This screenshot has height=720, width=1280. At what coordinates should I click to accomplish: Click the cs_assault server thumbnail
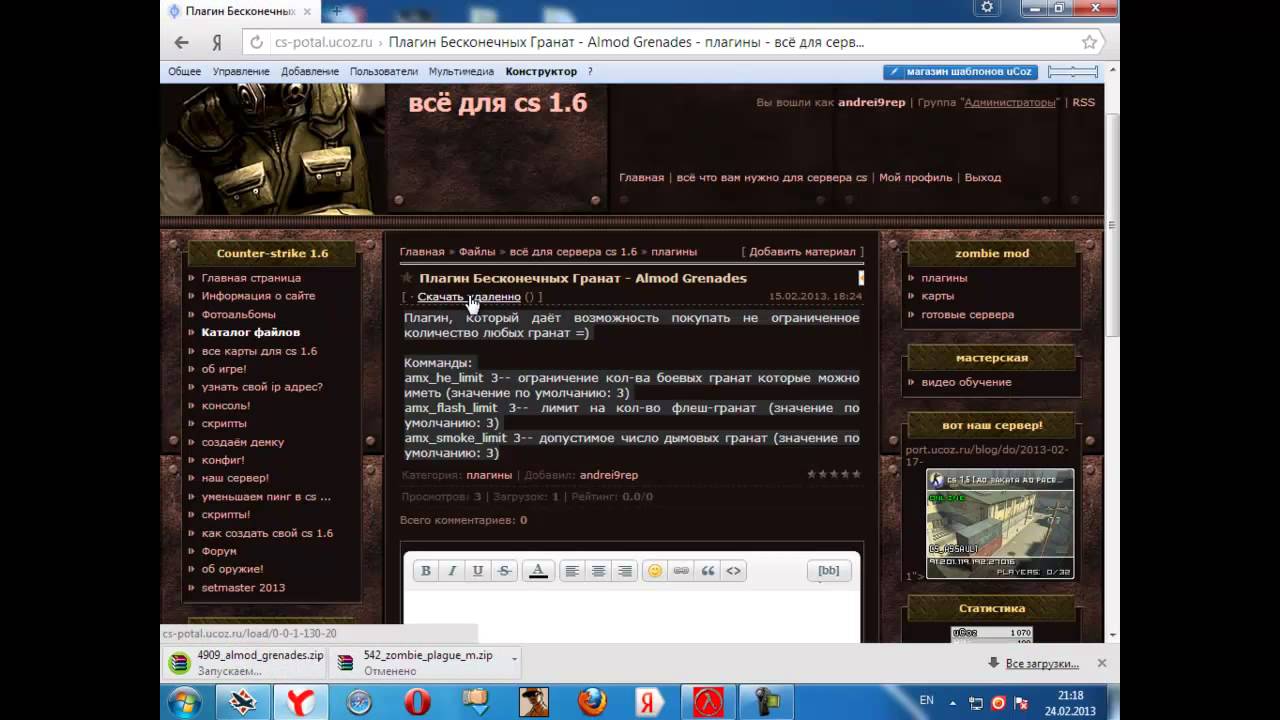coord(1000,523)
